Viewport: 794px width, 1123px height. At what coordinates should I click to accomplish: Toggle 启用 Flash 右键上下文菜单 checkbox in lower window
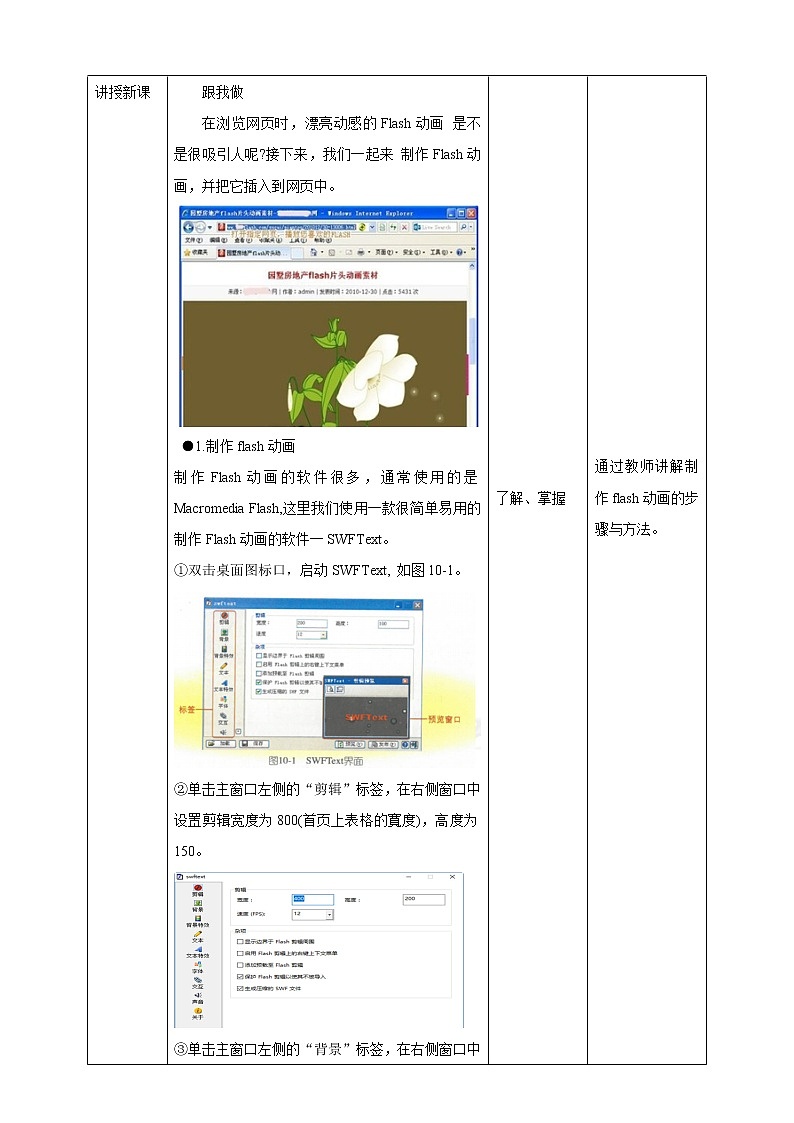pos(240,953)
